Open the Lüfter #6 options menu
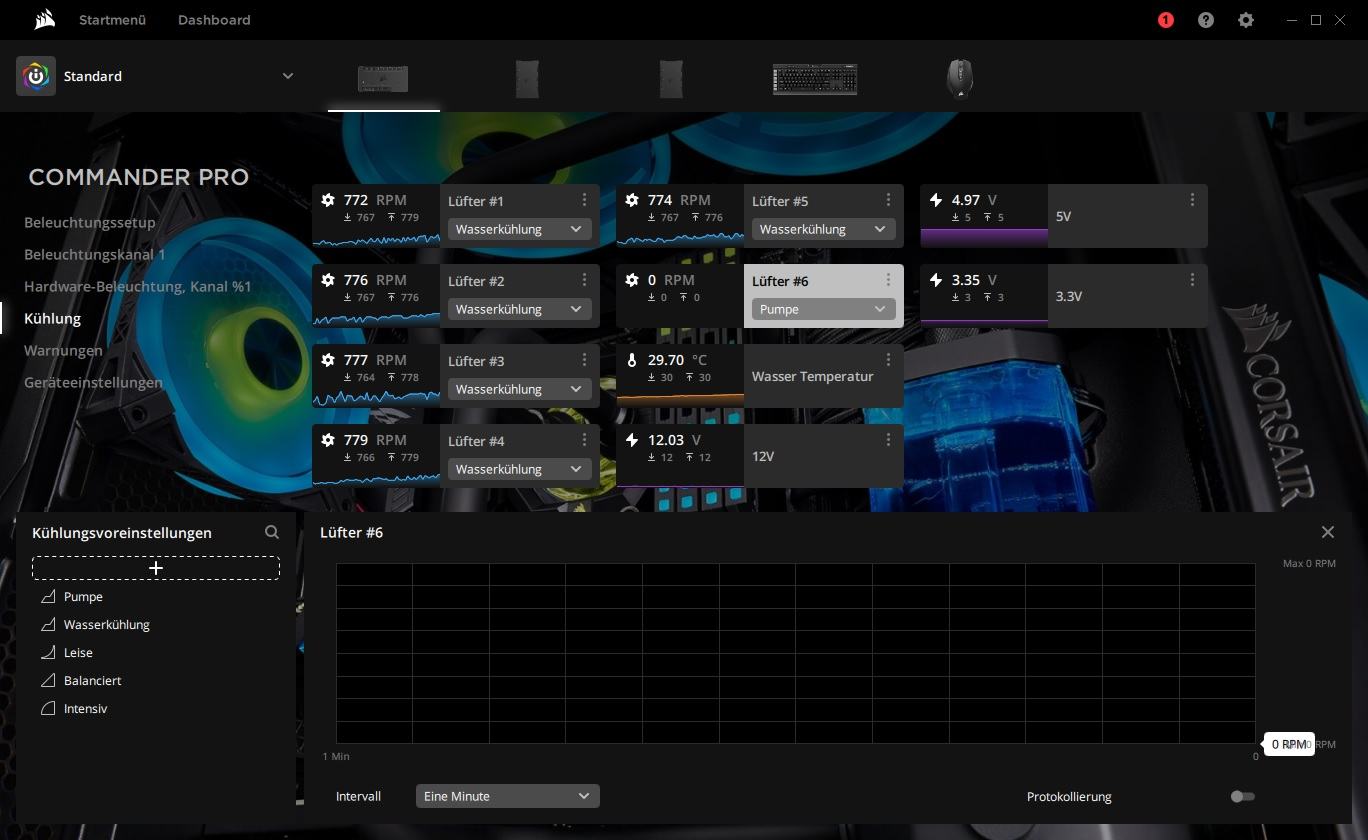This screenshot has width=1368, height=840. 889,280
